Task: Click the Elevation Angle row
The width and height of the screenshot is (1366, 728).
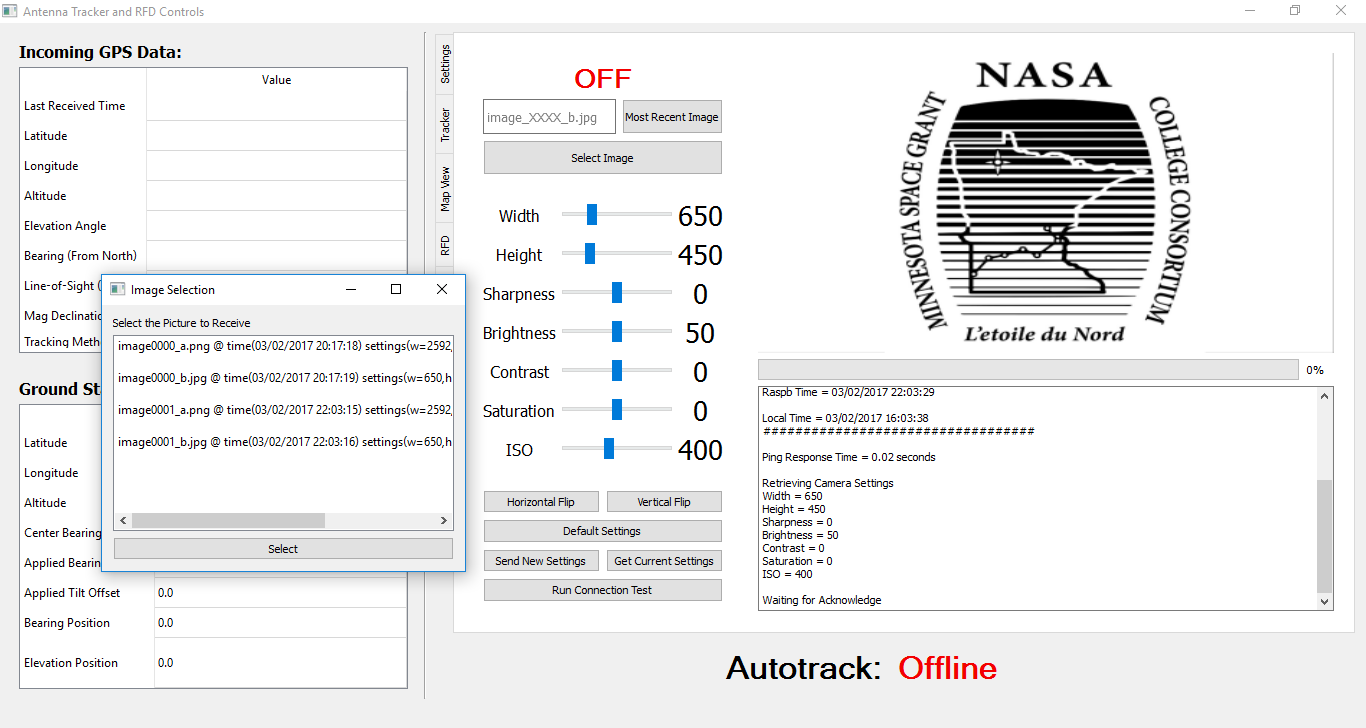Action: pos(214,226)
